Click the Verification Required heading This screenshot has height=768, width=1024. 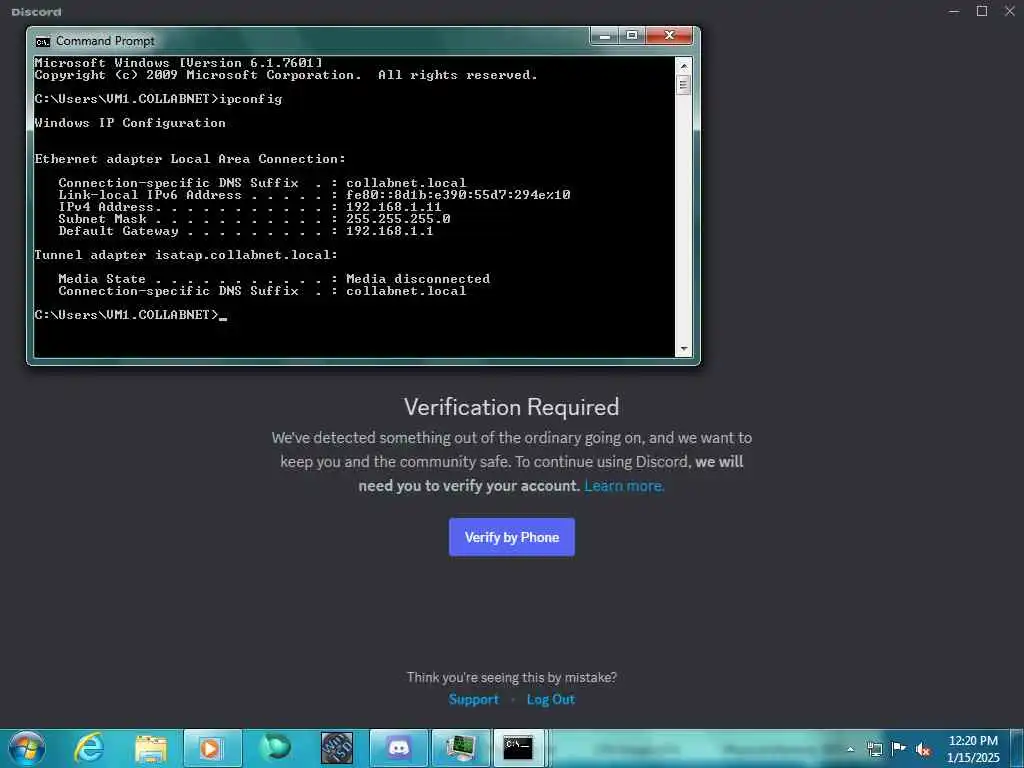[x=511, y=407]
